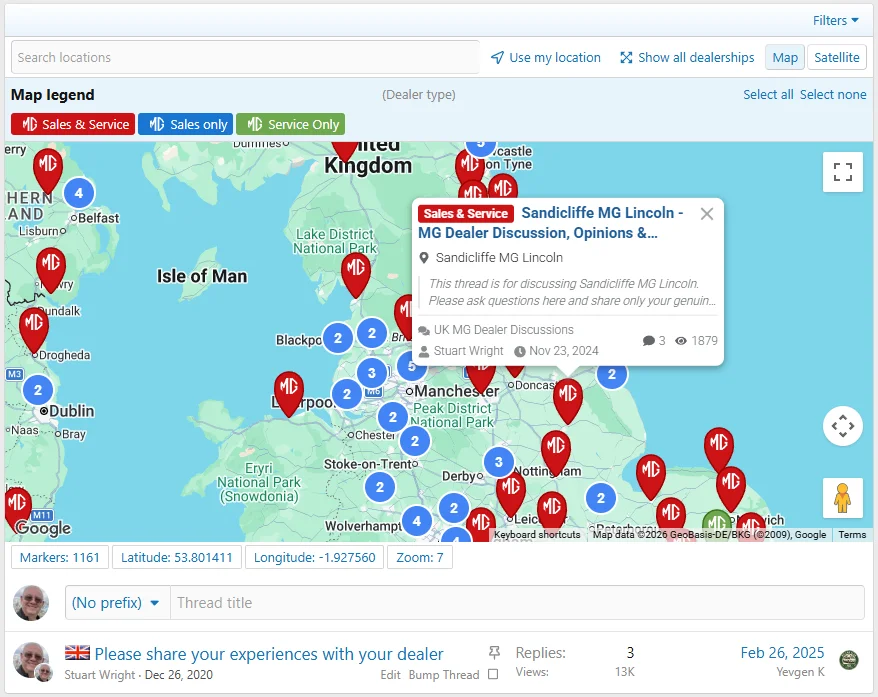Click Yevgen K user name
This screenshot has width=878, height=697.
click(x=800, y=672)
